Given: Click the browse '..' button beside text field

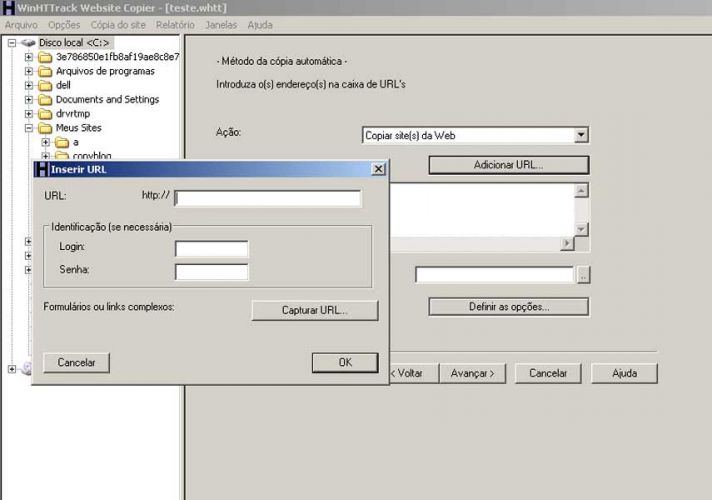Looking at the screenshot, I should [583, 275].
